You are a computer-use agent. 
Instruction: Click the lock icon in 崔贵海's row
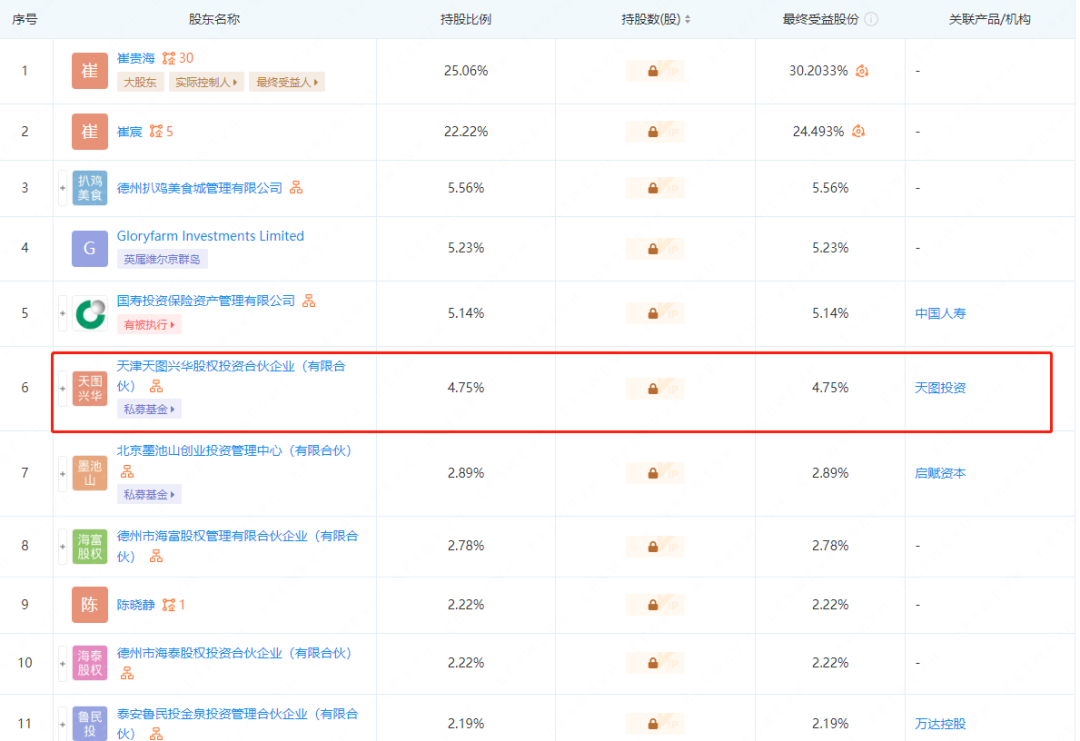tap(653, 71)
